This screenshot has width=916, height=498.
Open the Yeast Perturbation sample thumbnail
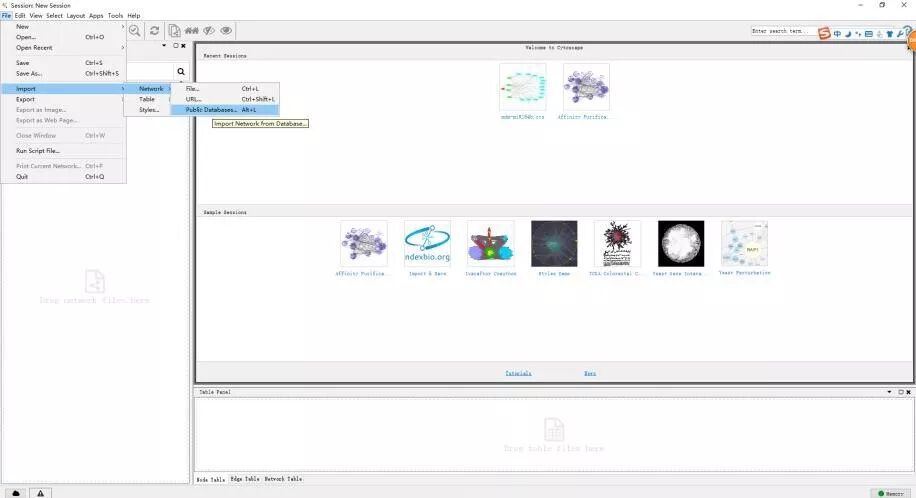click(744, 244)
